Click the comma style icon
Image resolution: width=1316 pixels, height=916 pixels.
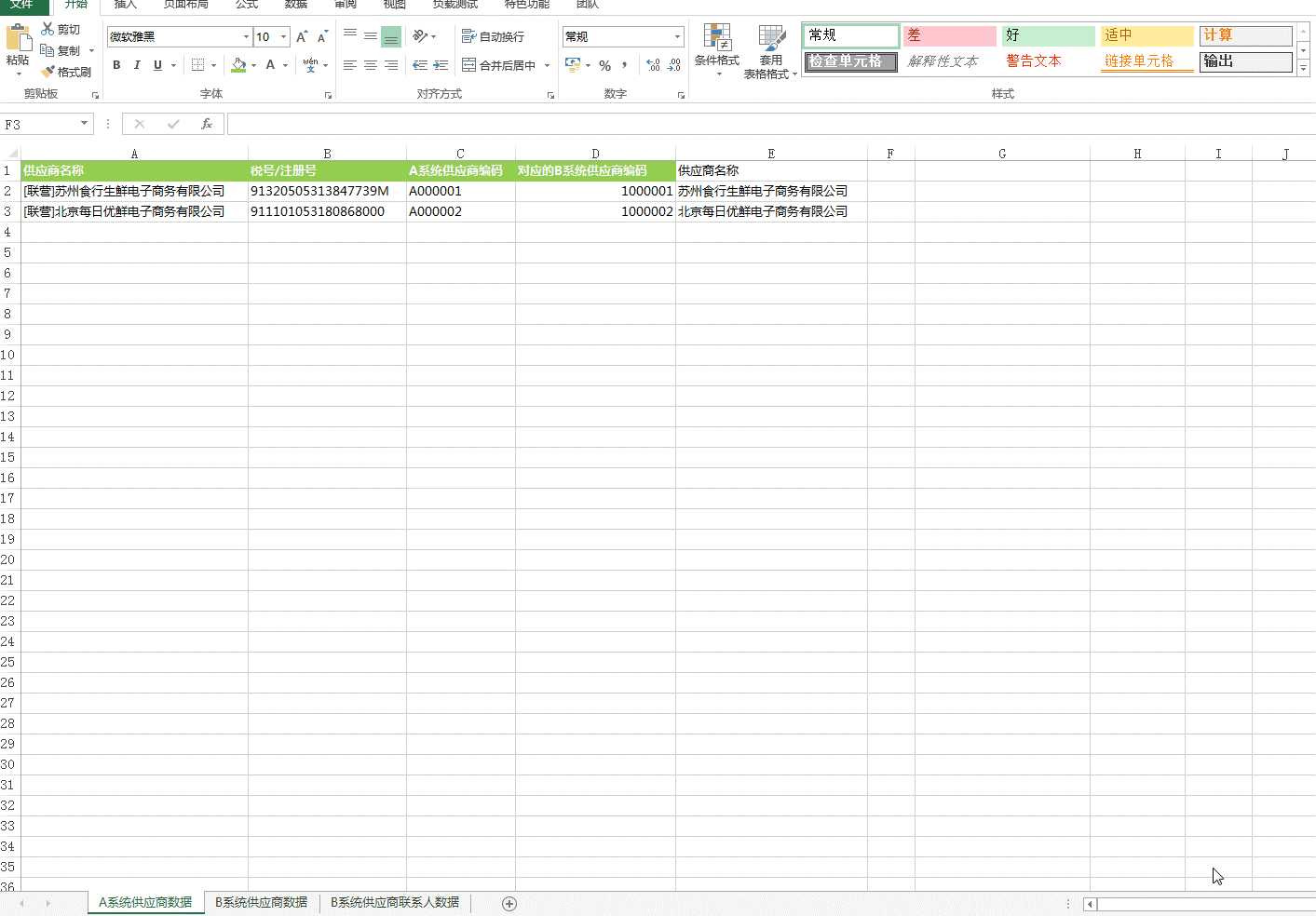click(x=624, y=65)
